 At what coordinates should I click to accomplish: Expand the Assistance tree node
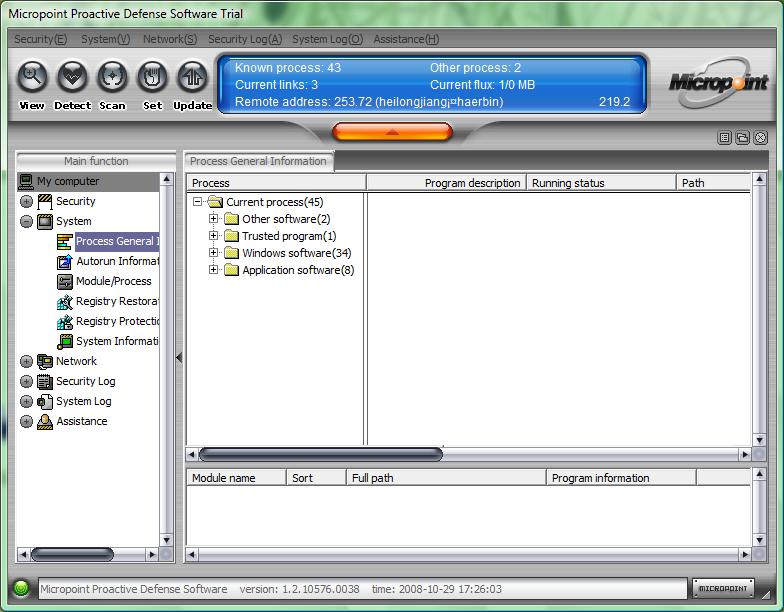[x=26, y=422]
